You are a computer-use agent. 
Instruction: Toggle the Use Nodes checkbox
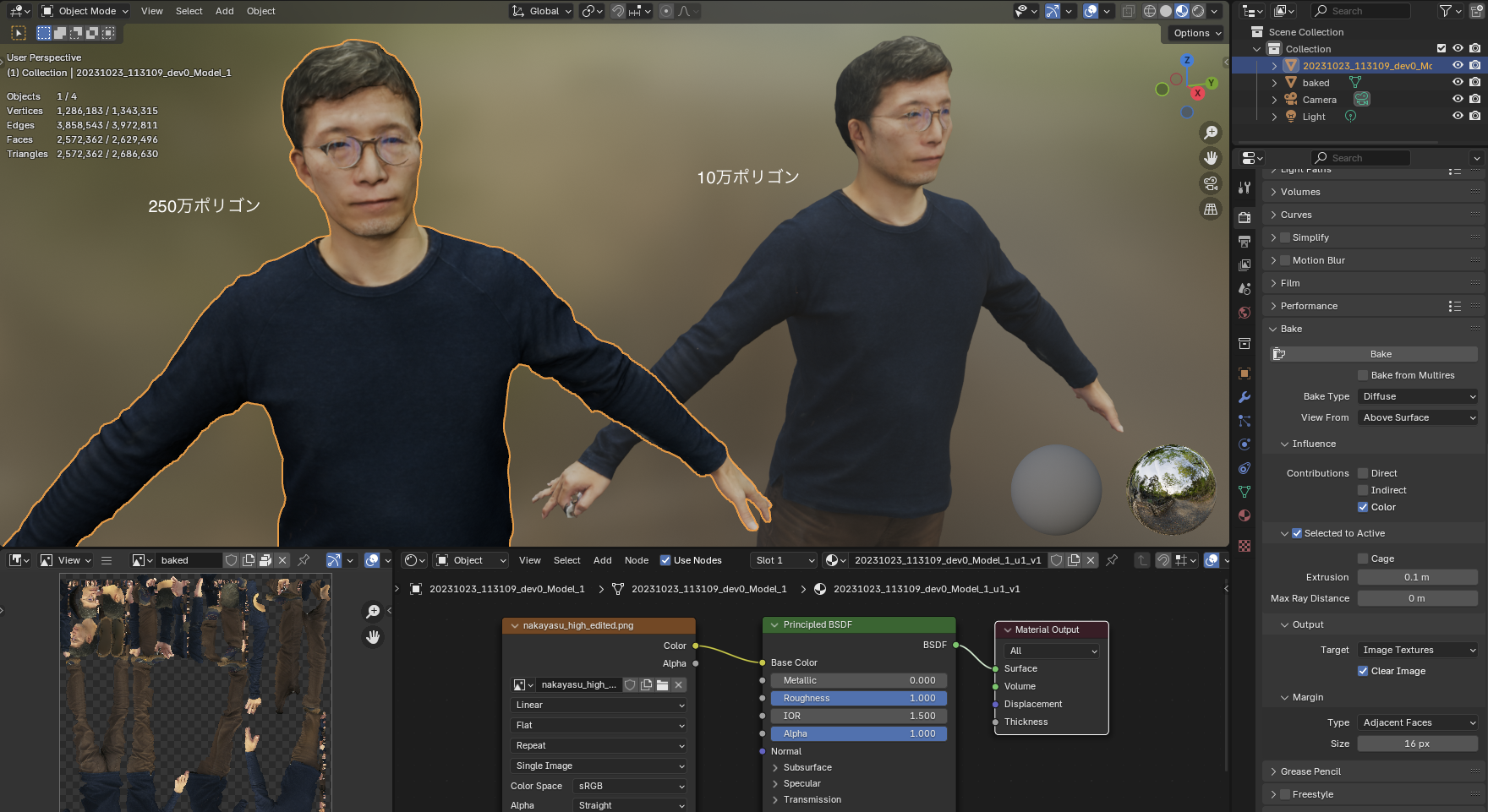pos(665,560)
